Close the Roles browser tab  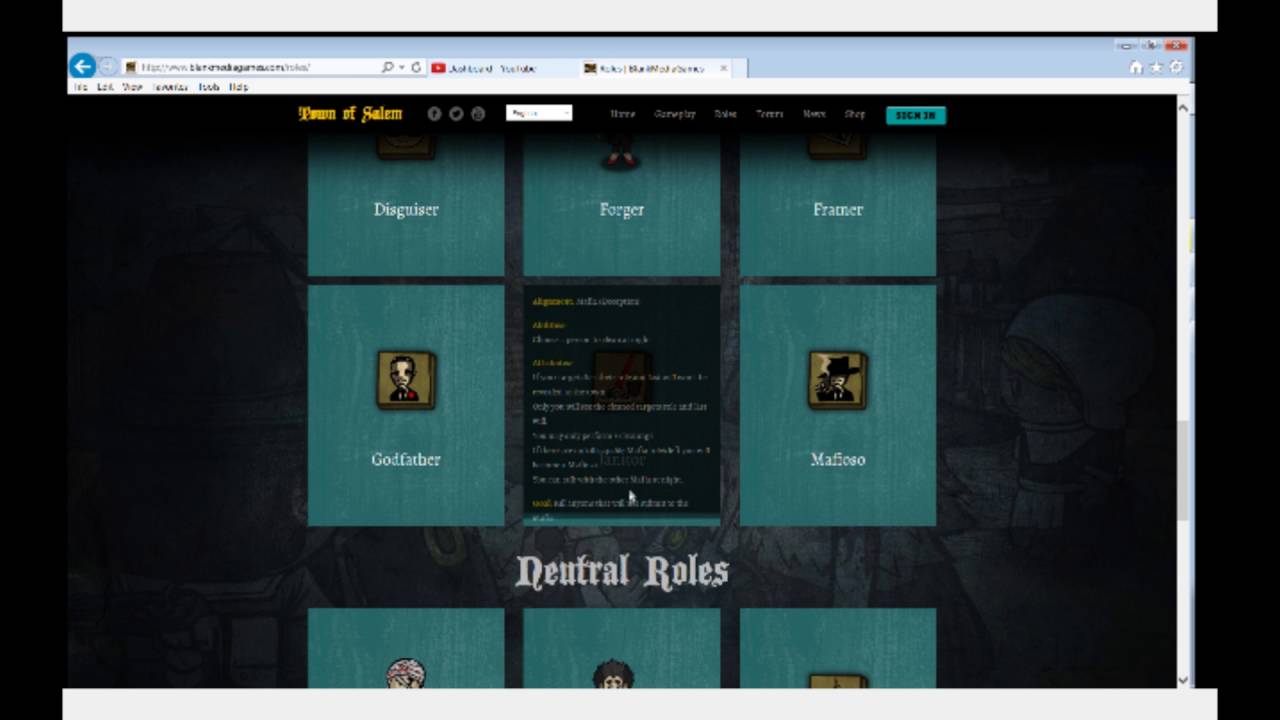(x=724, y=68)
